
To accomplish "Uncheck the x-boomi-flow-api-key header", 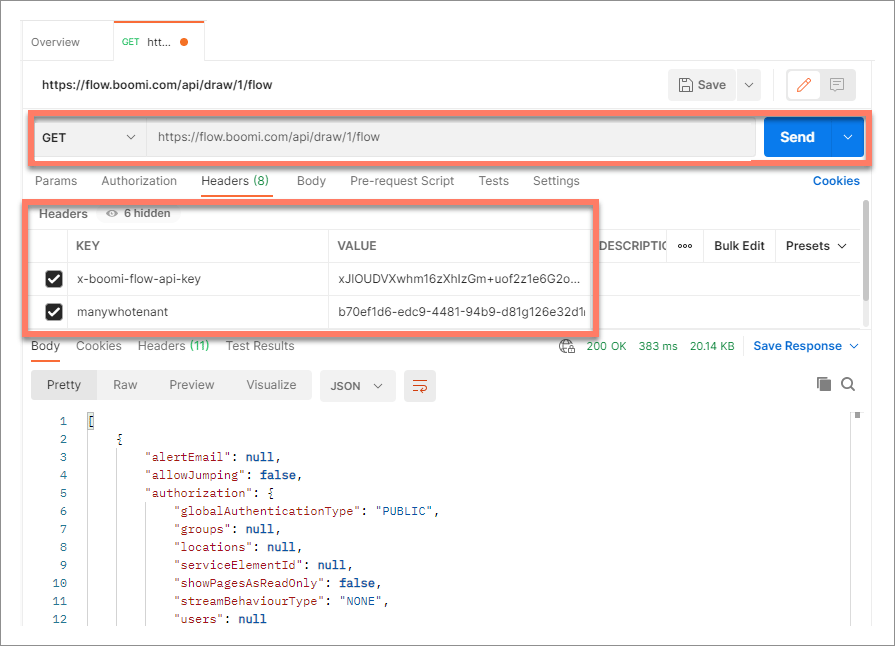I will click(54, 279).
